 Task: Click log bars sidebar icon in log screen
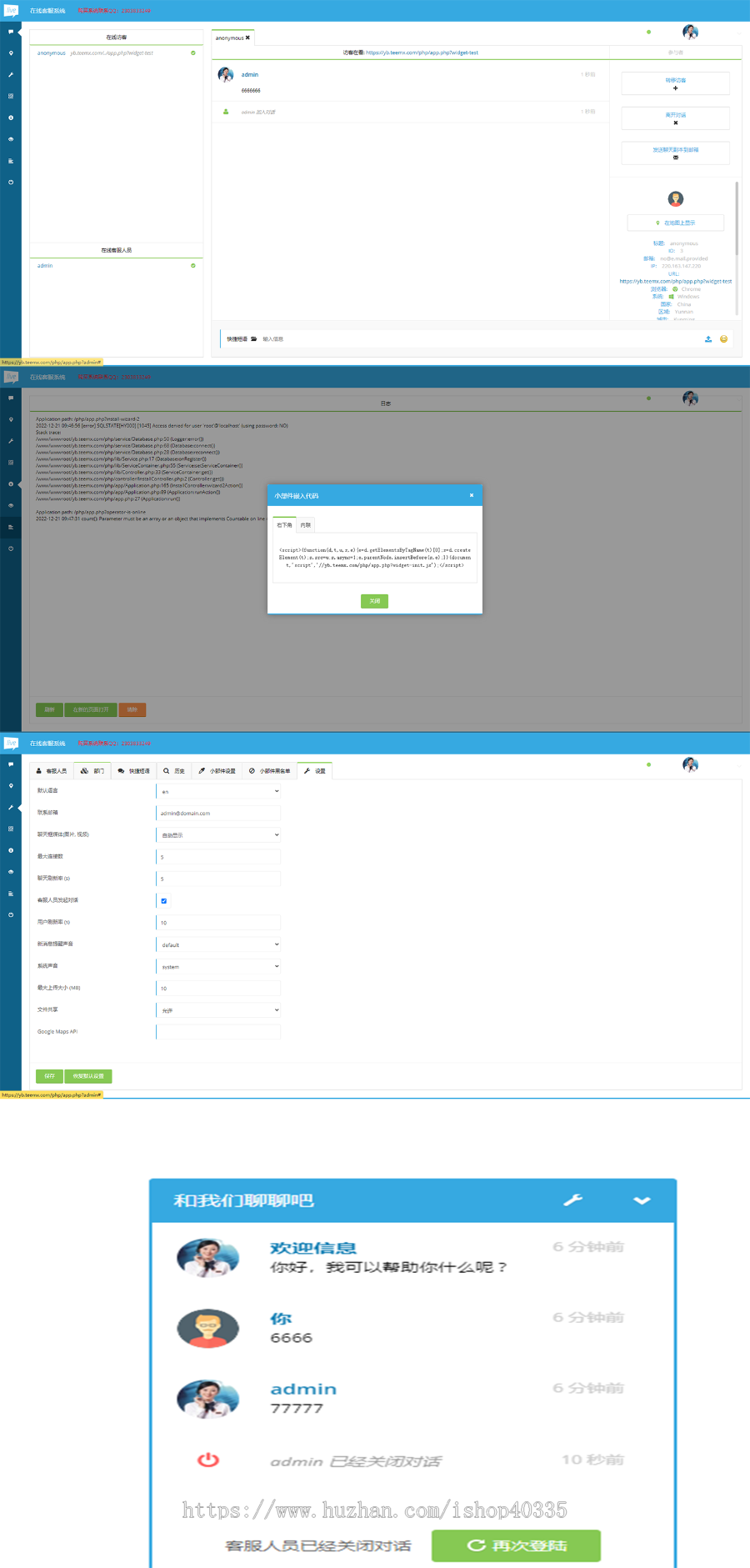click(x=11, y=527)
